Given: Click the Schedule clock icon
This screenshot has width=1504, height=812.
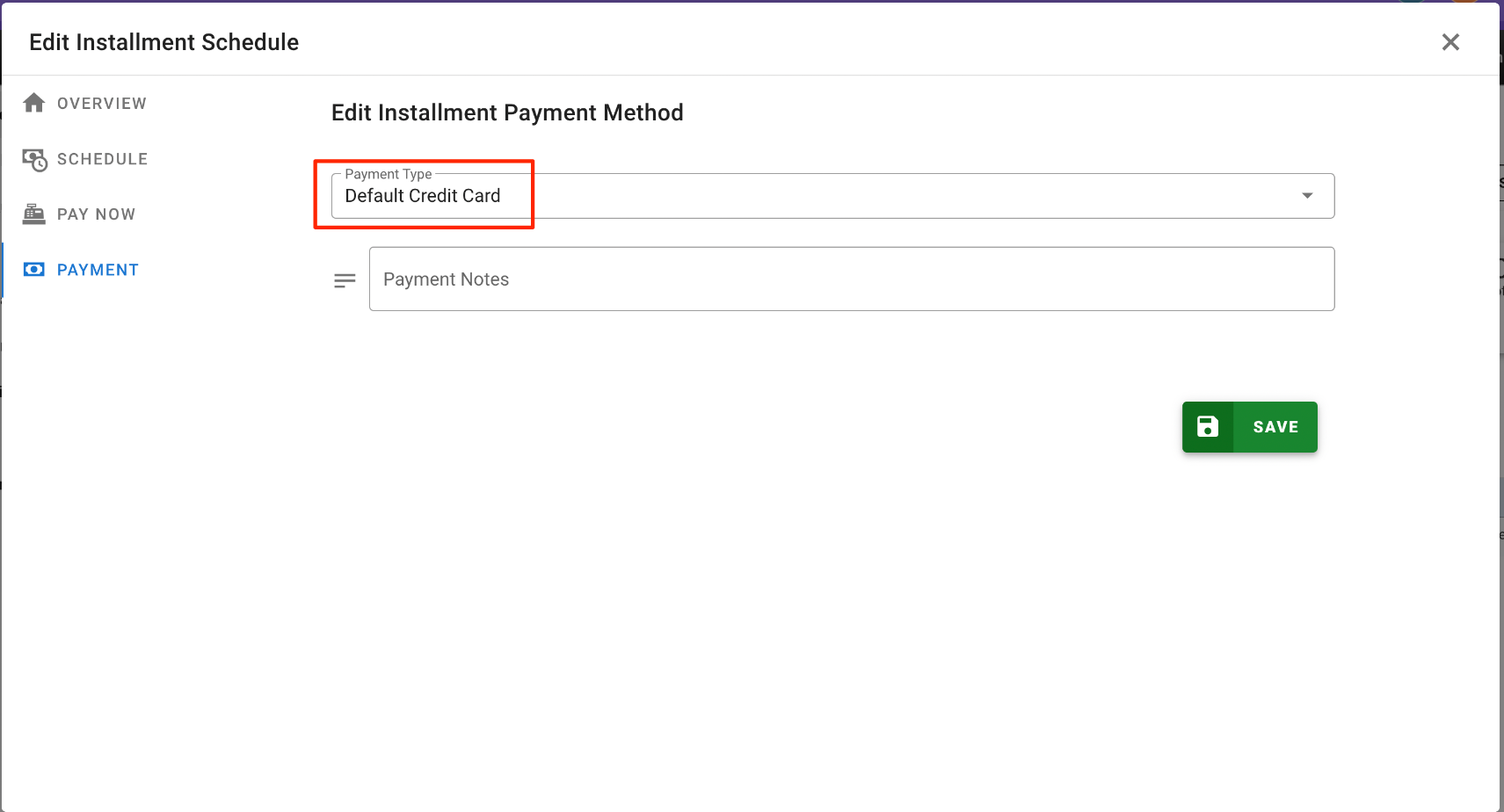Looking at the screenshot, I should click(x=34, y=159).
